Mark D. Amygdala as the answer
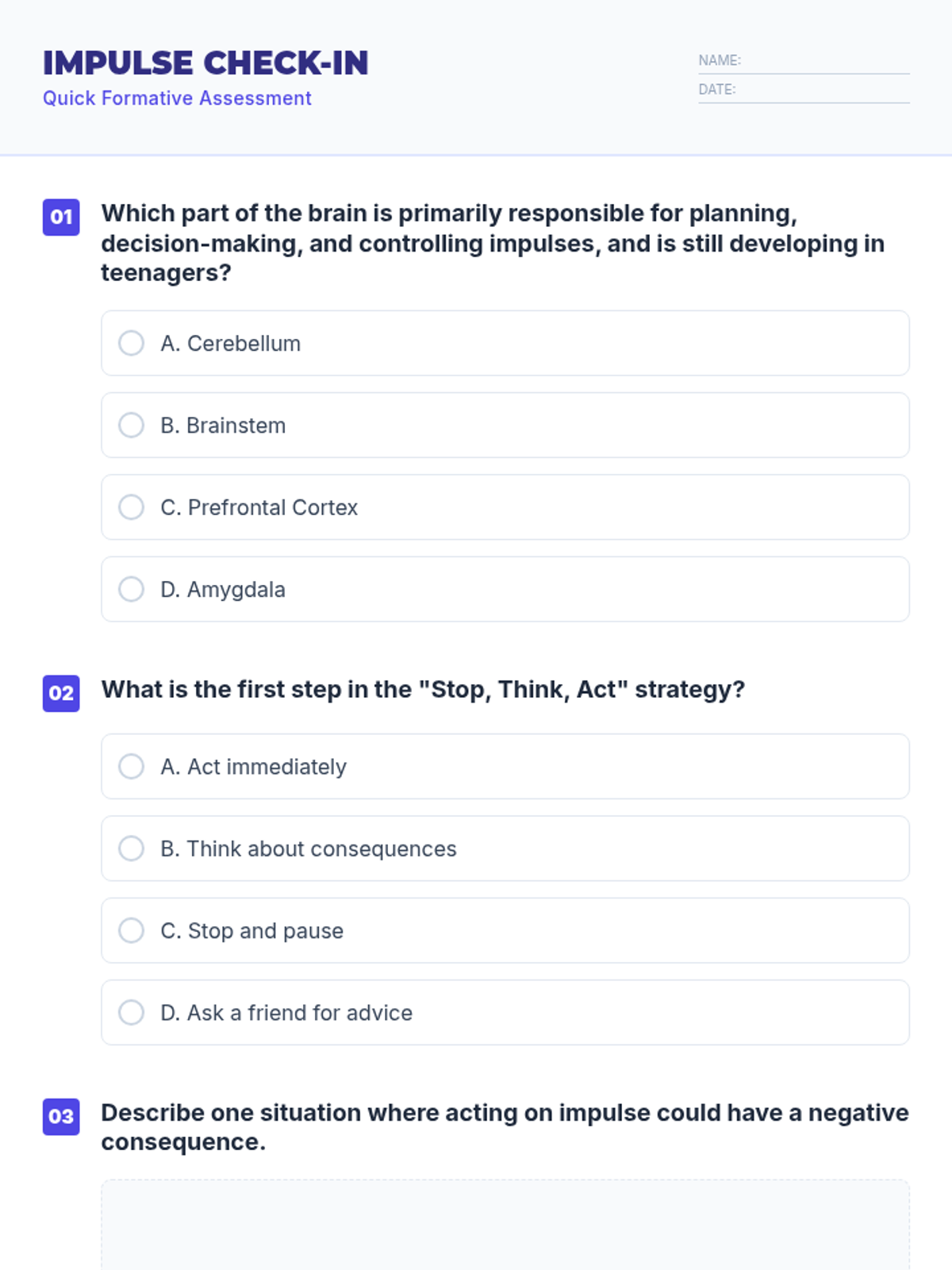Screen dimensions: 952x1270 coord(132,590)
